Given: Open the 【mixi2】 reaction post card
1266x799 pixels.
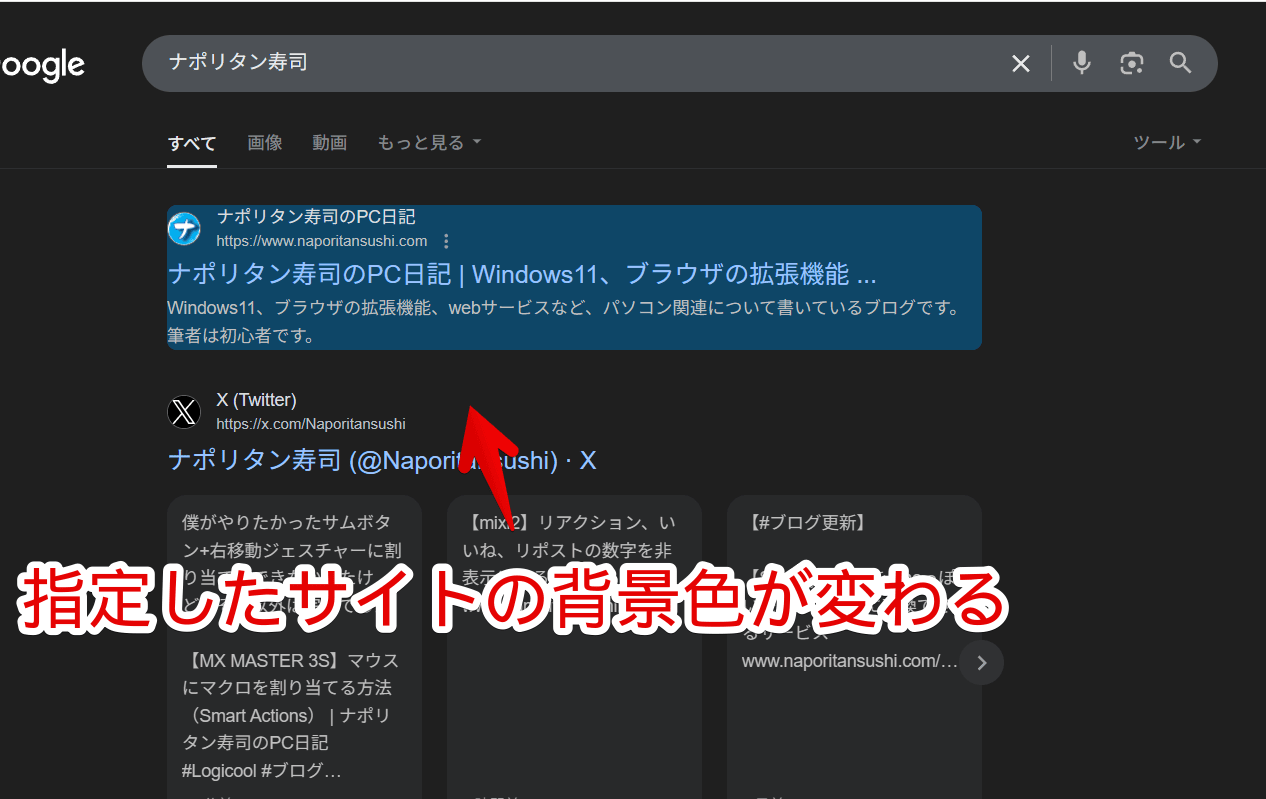Looking at the screenshot, I should pos(574,647).
